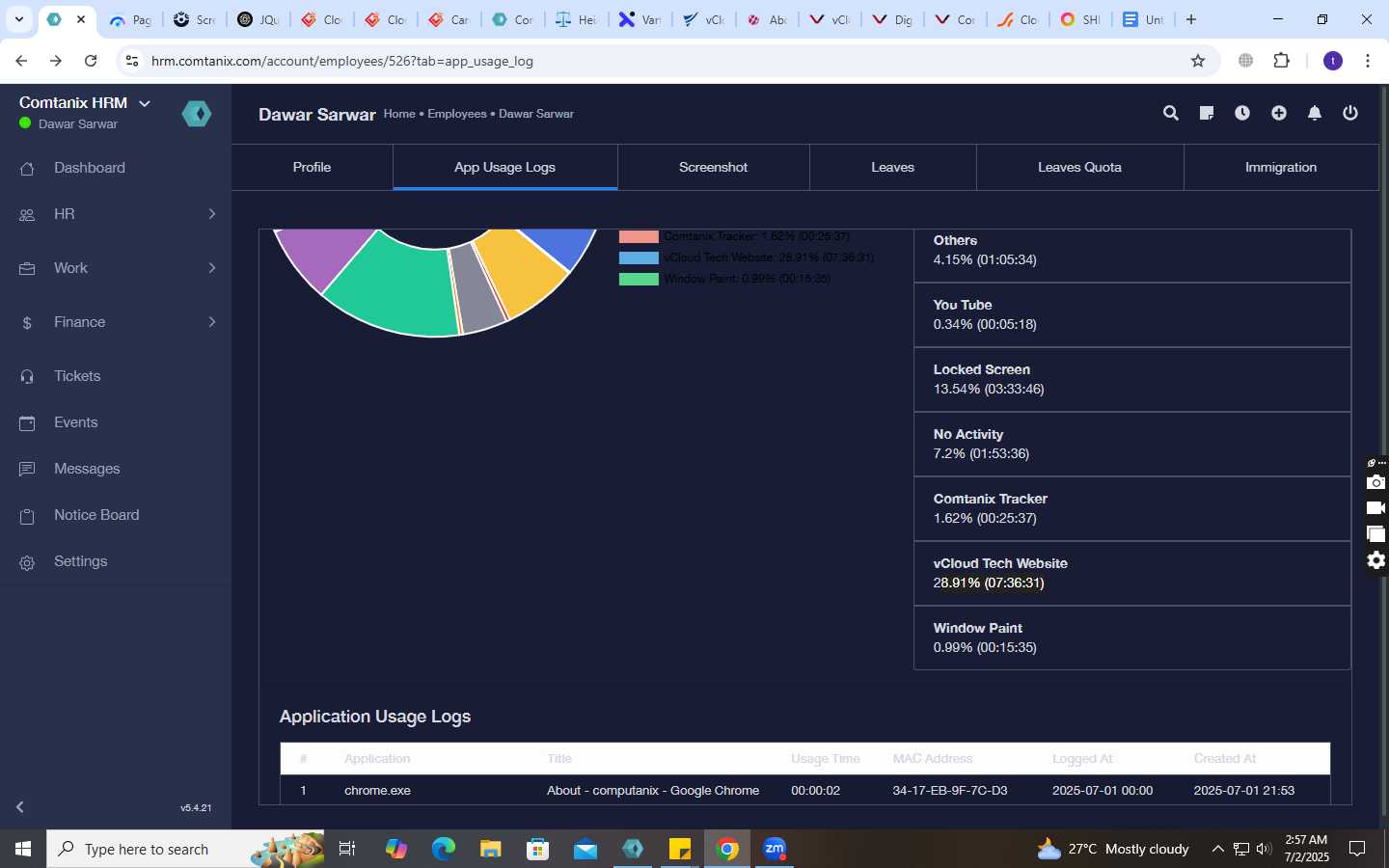
Task: Open Zoom from the taskbar
Action: click(x=775, y=849)
